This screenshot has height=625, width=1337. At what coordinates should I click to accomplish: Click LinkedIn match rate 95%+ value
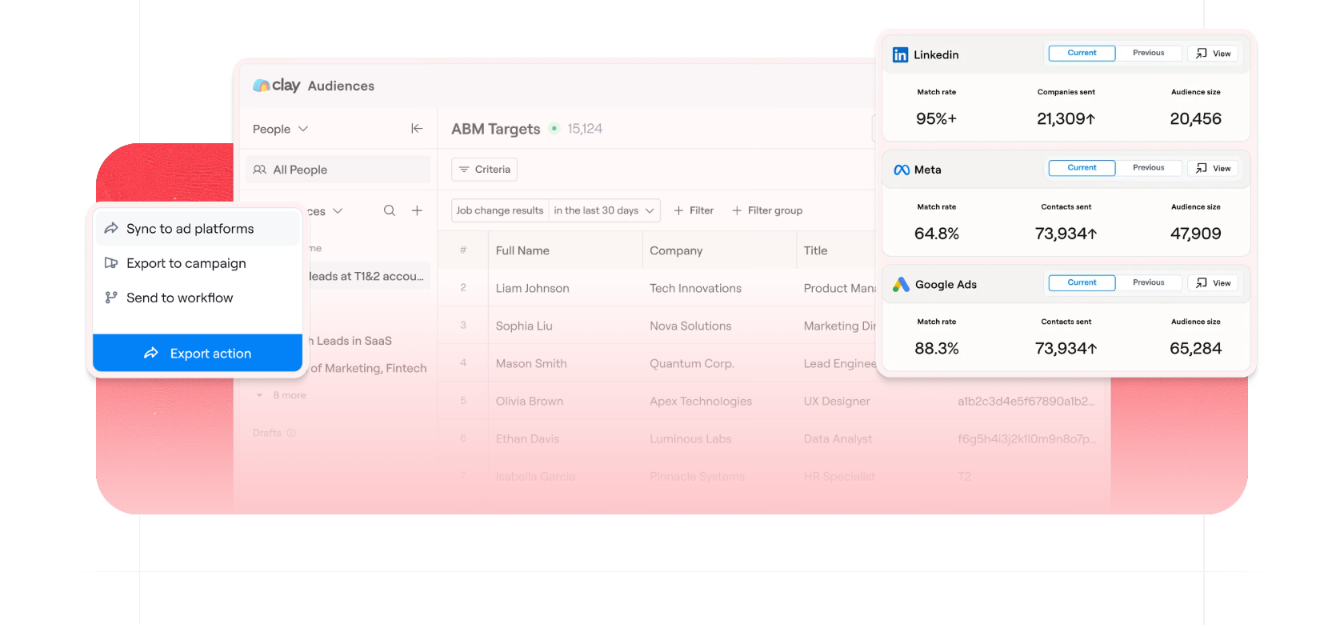pyautogui.click(x=936, y=118)
